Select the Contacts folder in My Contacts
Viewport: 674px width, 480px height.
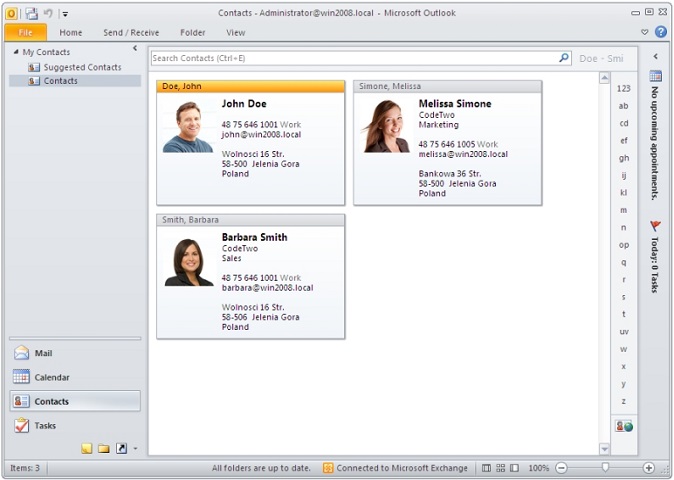click(75, 81)
